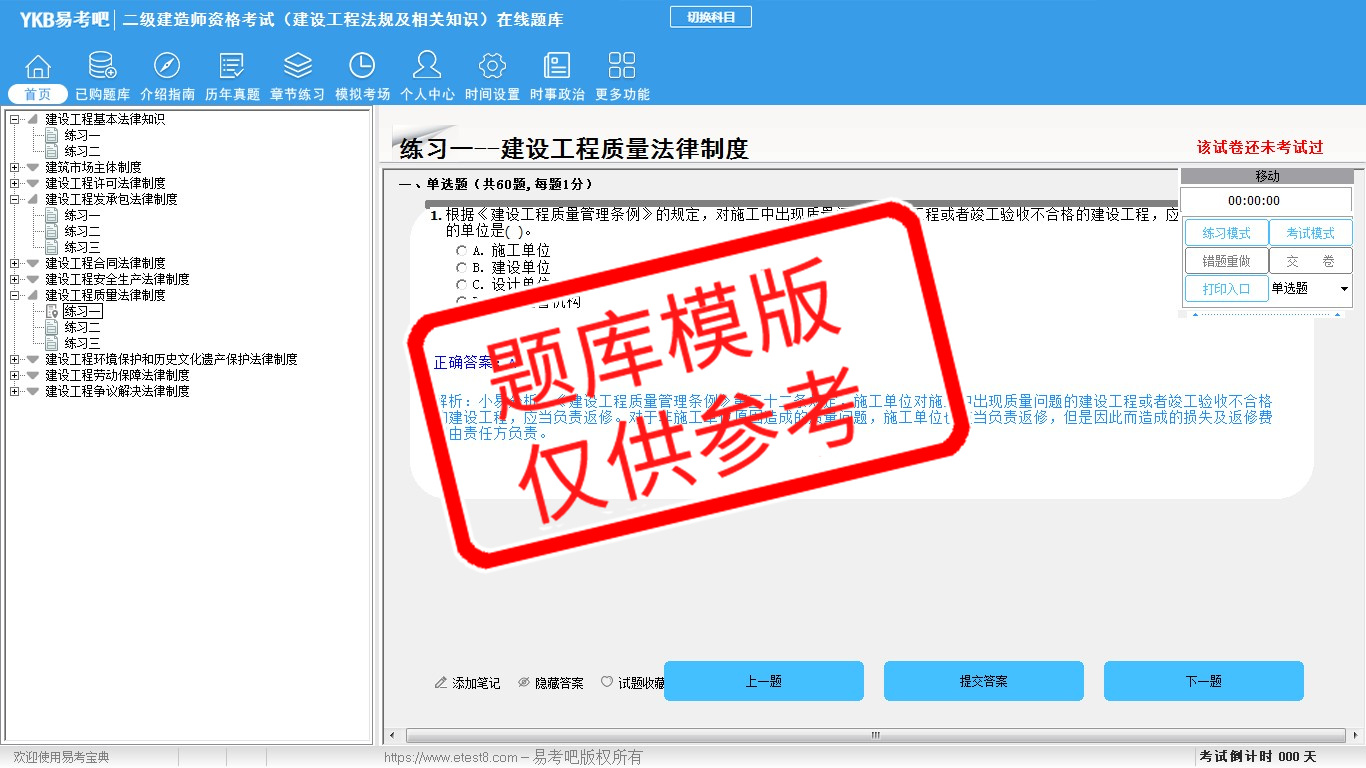The width and height of the screenshot is (1366, 768).
Task: Select answer option B. 建设单位
Action: tap(461, 268)
